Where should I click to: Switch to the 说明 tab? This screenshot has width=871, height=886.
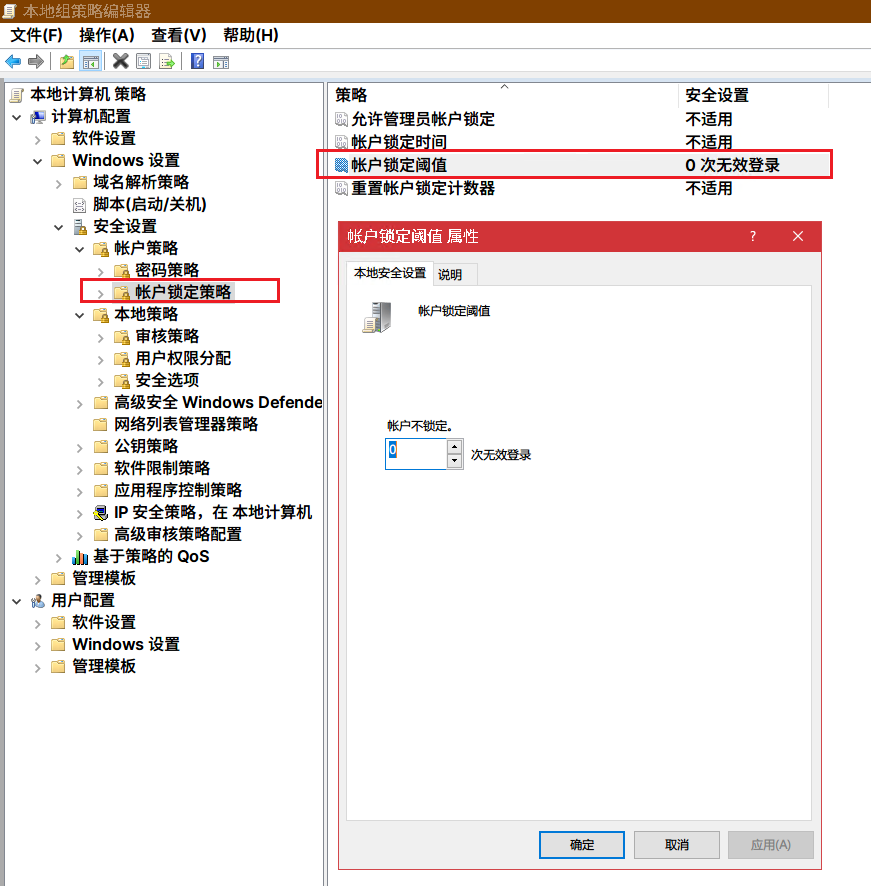click(450, 275)
